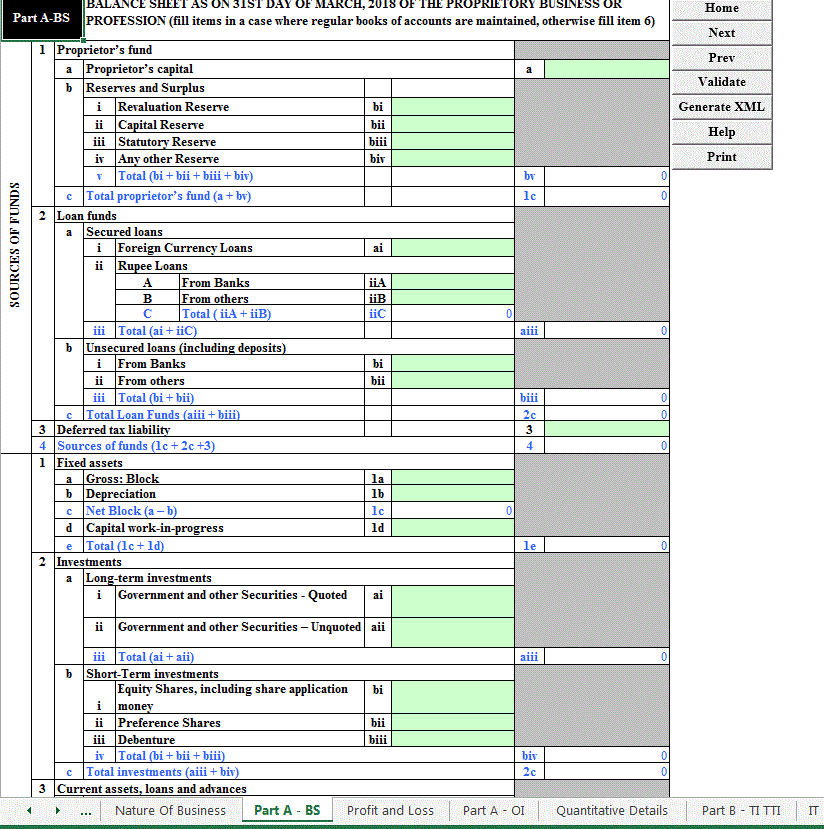The image size is (824, 829).
Task: Select the Part A - BS sheet tab
Action: [287, 810]
